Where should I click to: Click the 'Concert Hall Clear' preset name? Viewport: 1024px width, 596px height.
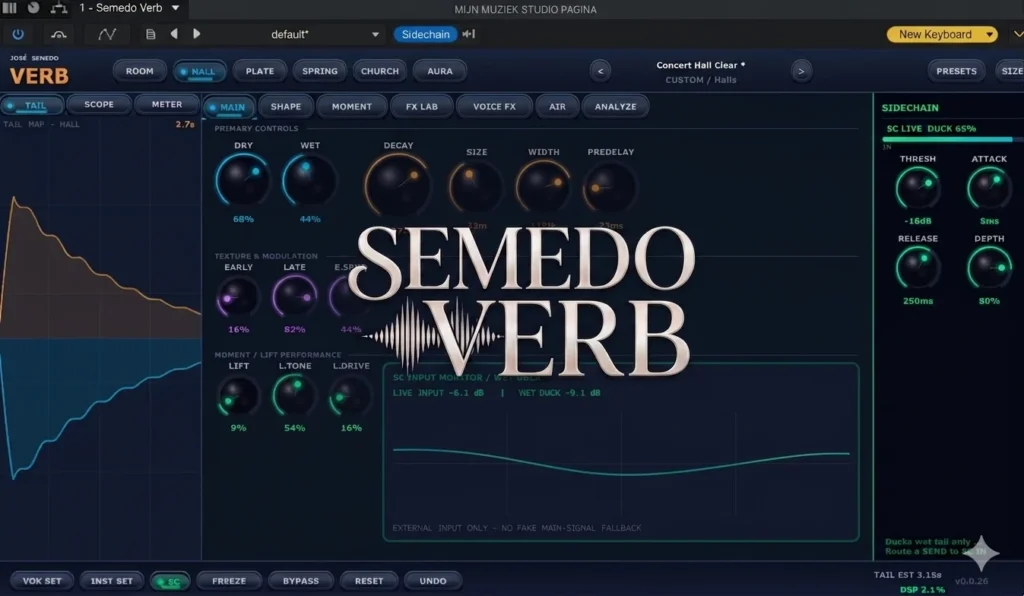pos(700,65)
